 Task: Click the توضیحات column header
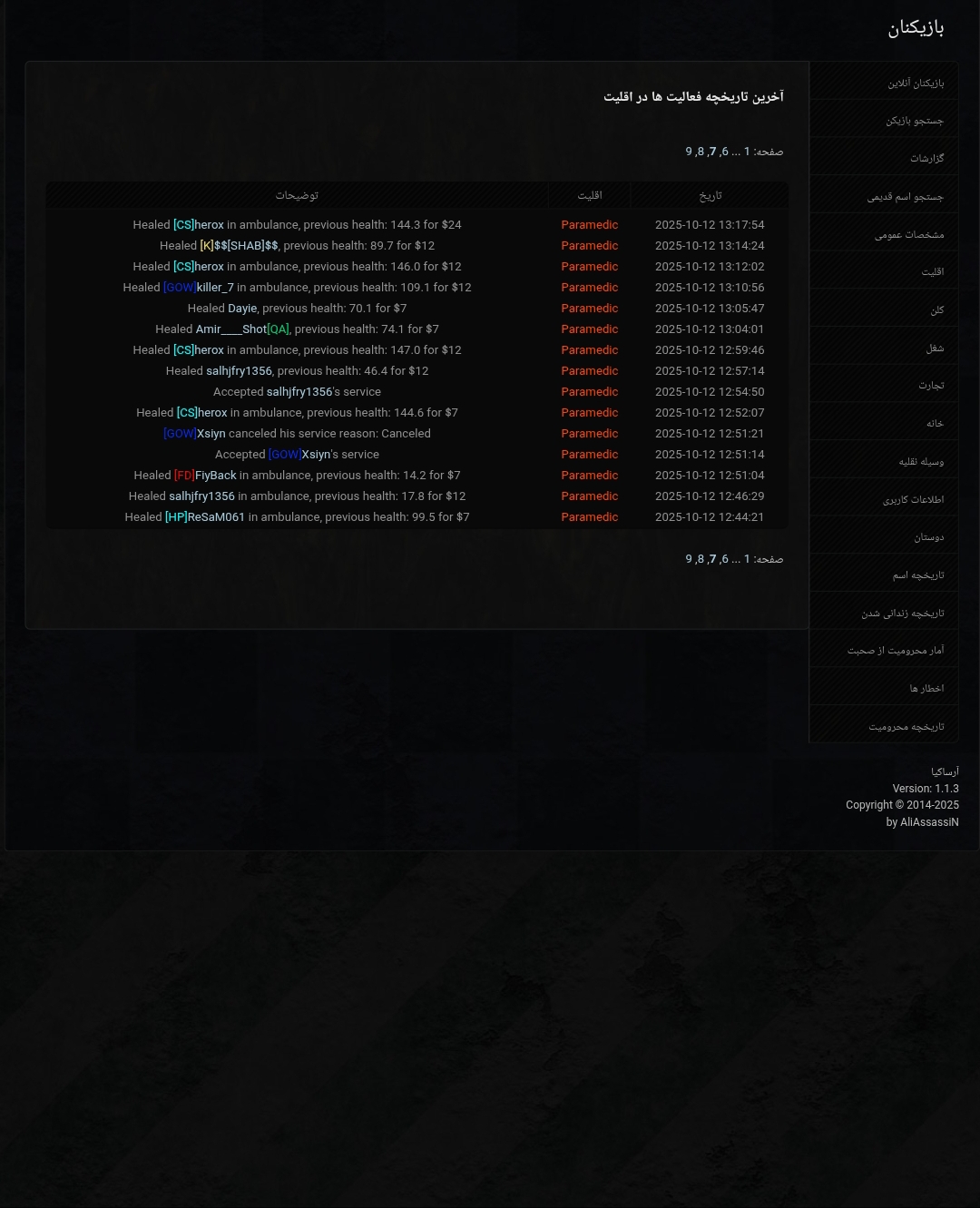(x=297, y=195)
